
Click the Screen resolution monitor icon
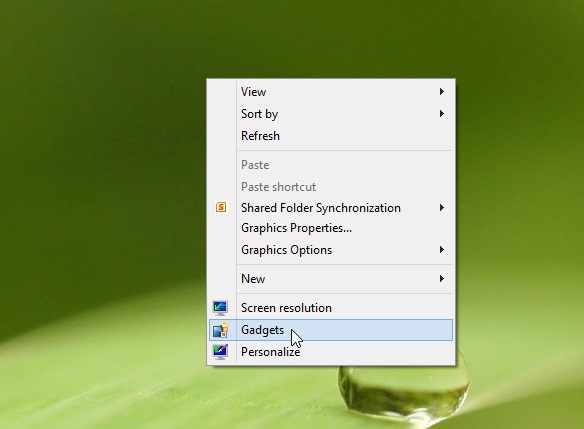click(220, 308)
